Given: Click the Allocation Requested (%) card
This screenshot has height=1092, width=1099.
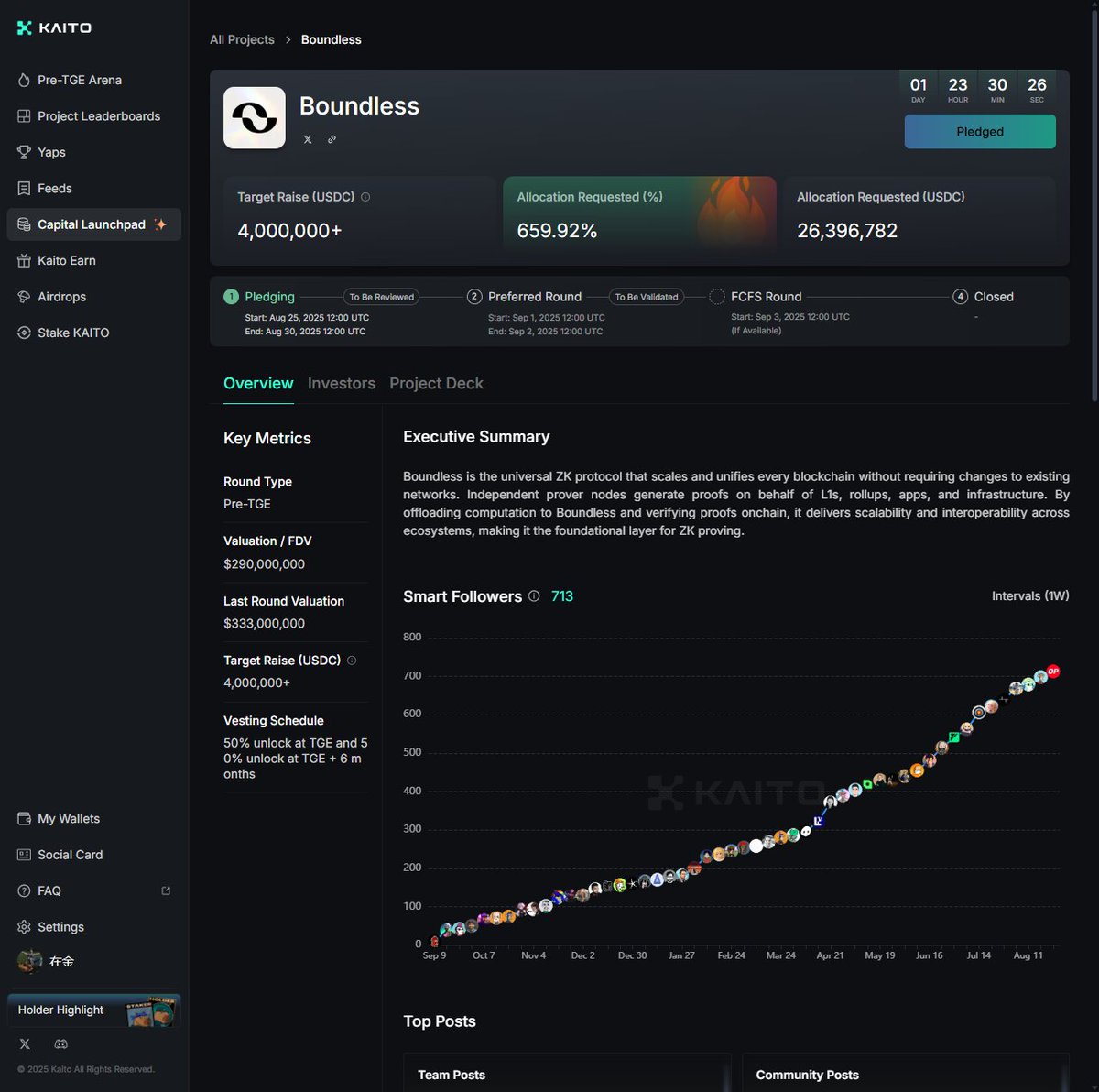Looking at the screenshot, I should click(x=639, y=214).
